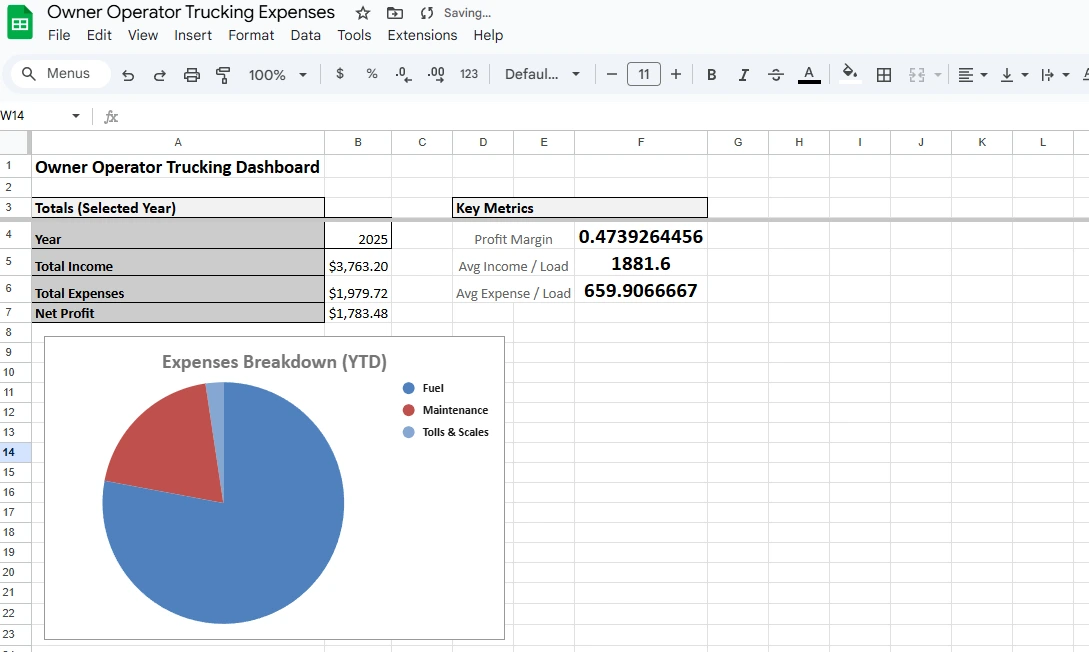1089x652 pixels.
Task: Click the Paint format tool
Action: [x=222, y=74]
